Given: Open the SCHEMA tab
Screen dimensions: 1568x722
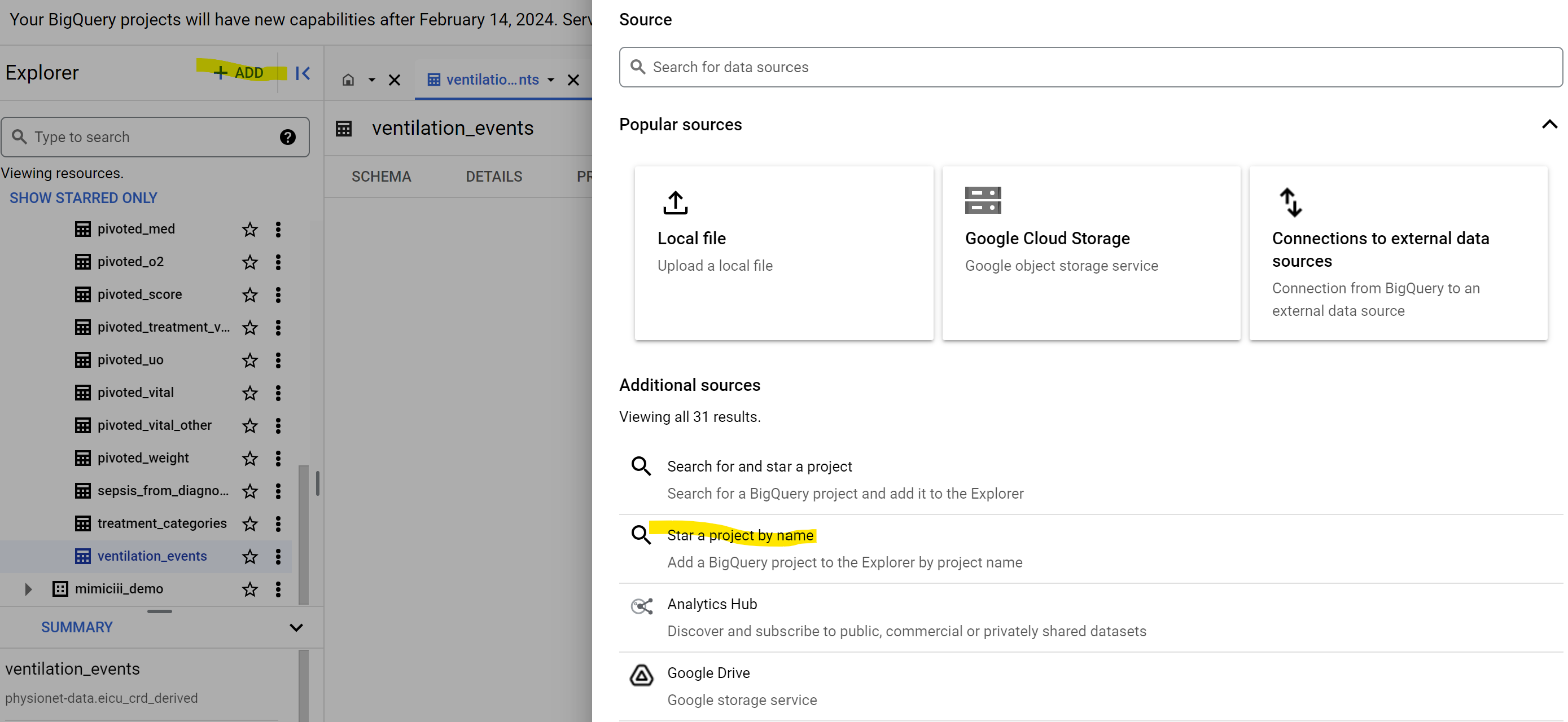Looking at the screenshot, I should click(382, 177).
